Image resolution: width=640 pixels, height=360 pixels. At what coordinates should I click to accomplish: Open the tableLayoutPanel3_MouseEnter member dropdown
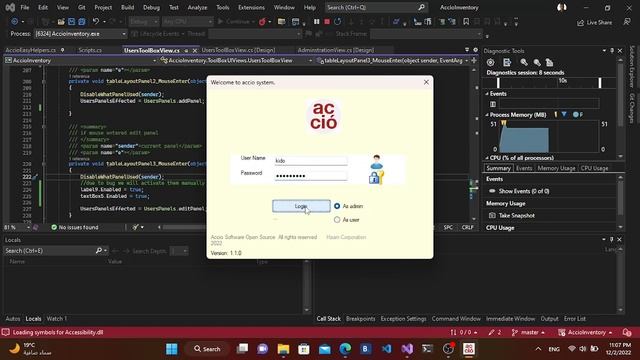[393, 60]
